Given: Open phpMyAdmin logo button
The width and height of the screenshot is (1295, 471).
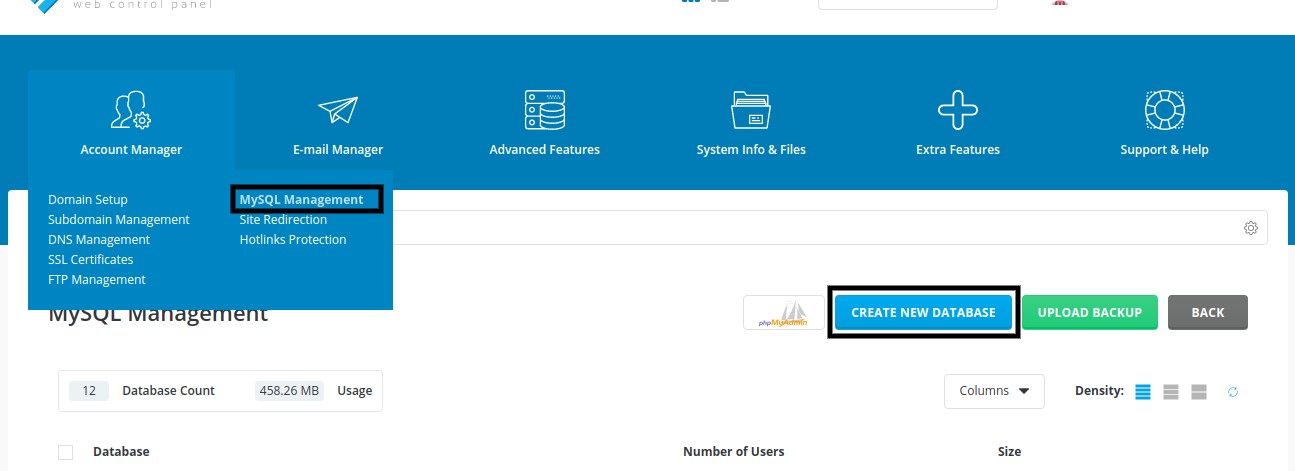Looking at the screenshot, I should coord(784,313).
